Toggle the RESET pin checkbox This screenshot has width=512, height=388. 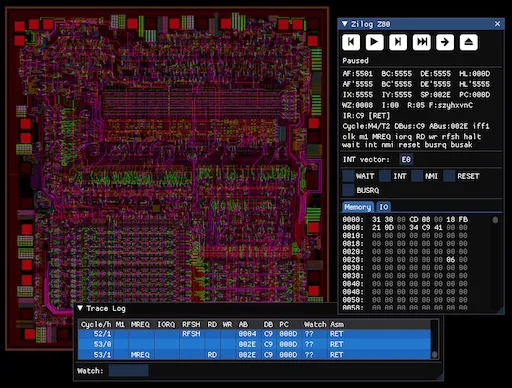click(x=449, y=176)
